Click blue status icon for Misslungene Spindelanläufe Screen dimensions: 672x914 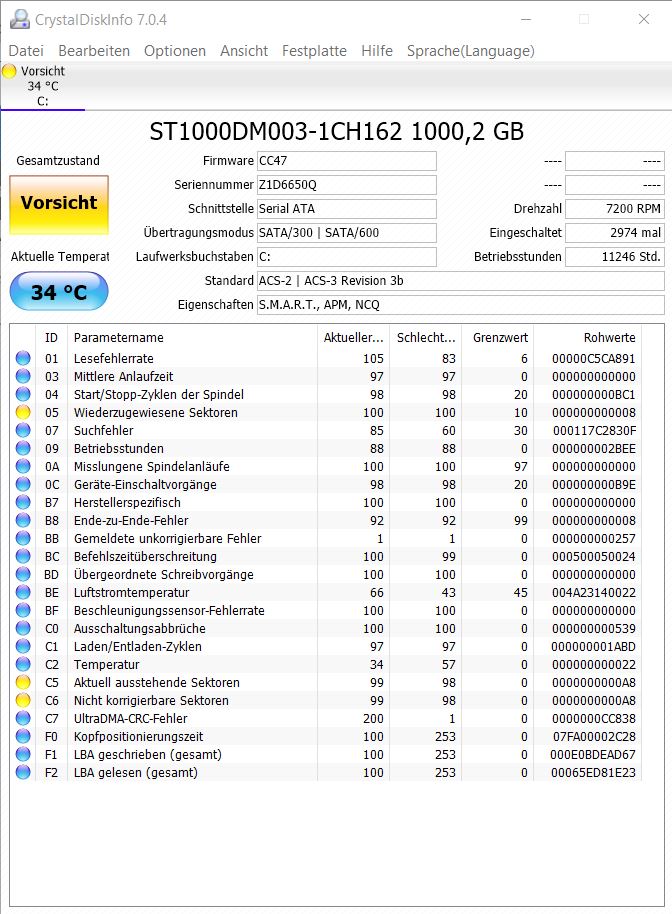pyautogui.click(x=23, y=466)
